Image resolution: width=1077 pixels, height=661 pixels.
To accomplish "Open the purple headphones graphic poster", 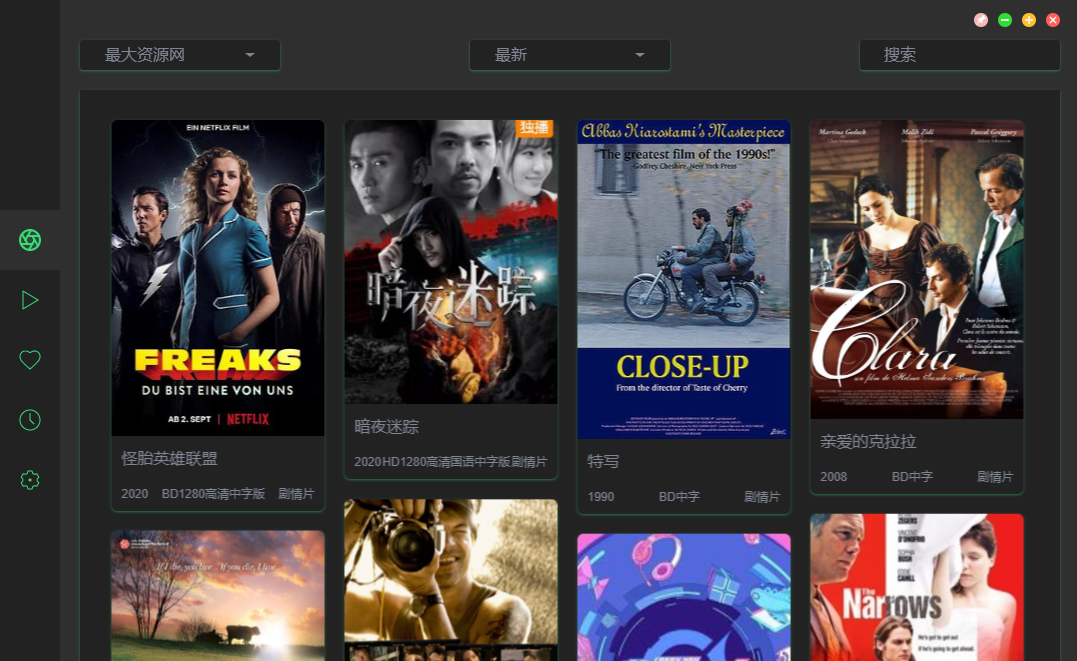I will click(x=683, y=597).
